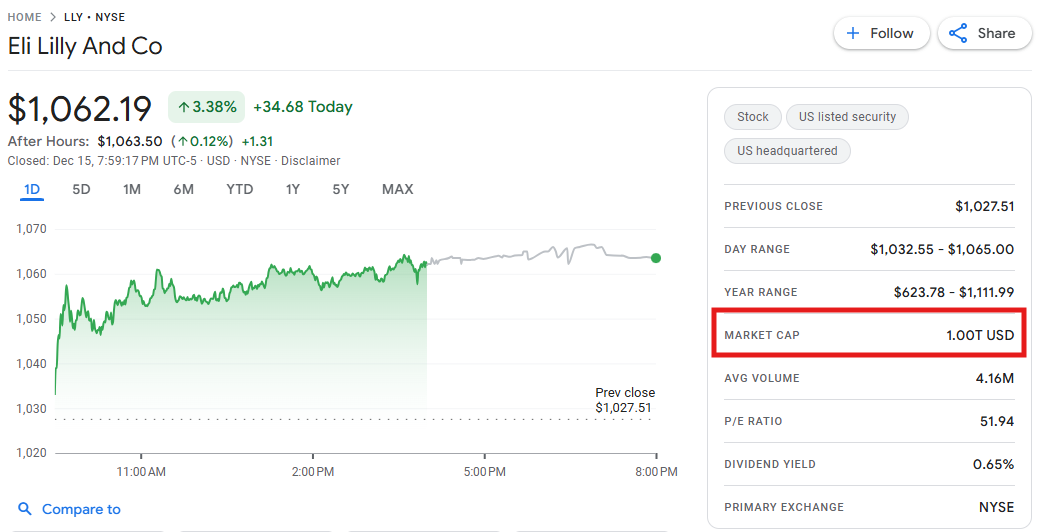The image size is (1038, 532).
Task: Click the Market Cap row
Action: (x=868, y=335)
